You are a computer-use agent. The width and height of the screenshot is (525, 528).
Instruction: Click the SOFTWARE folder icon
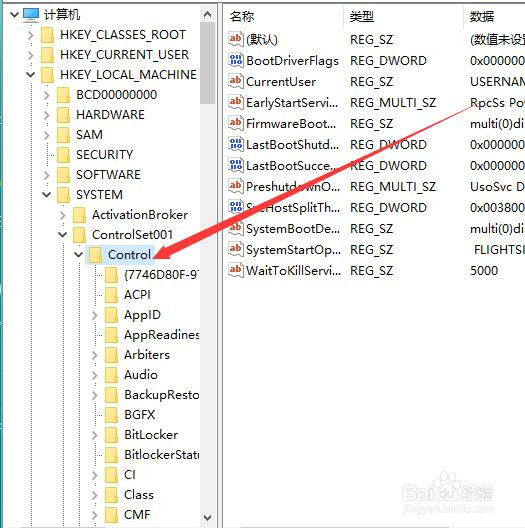(x=63, y=174)
